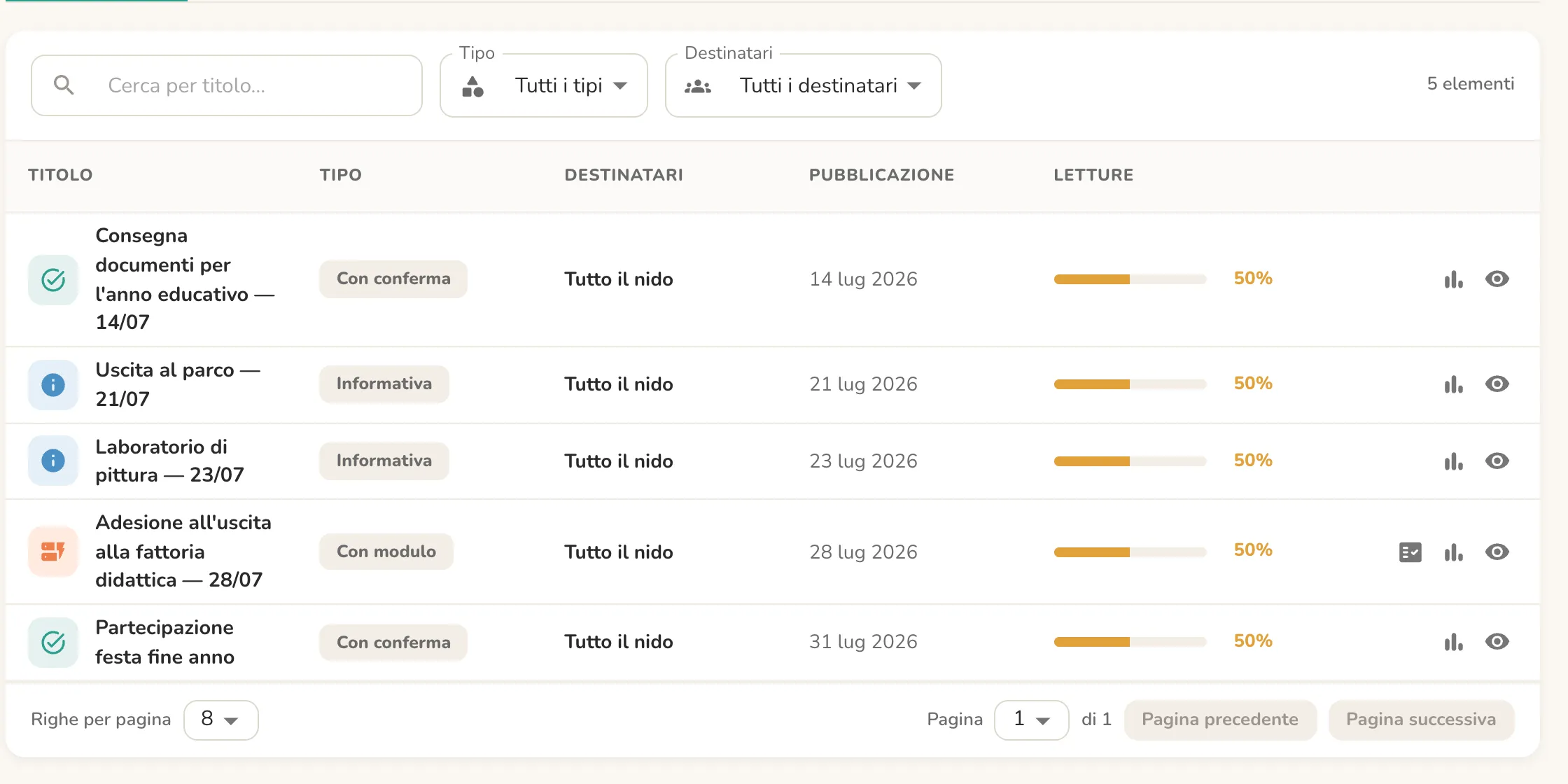Expand the Righe per pagina selector
Screen dimensions: 1568x784
tap(220, 720)
